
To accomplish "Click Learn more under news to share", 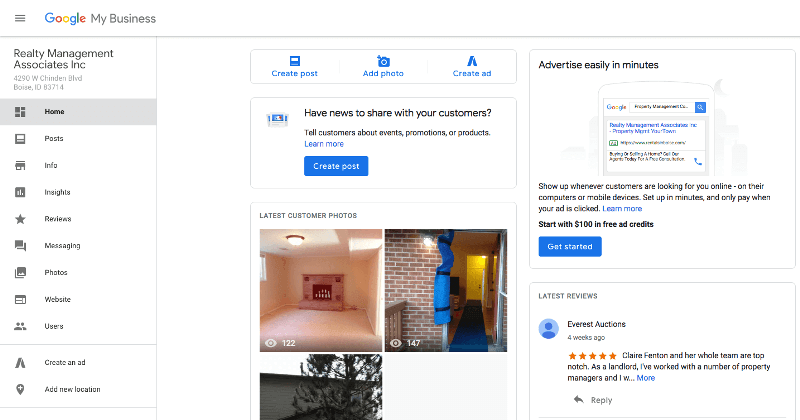I will click(x=324, y=144).
